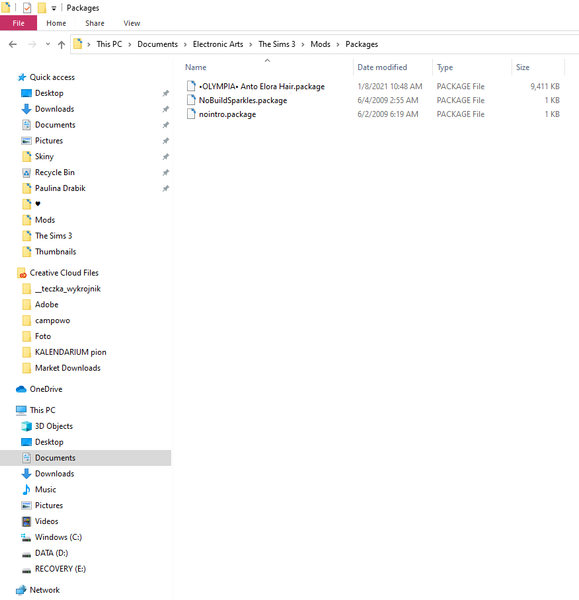Click the Properties checkmark icon in title bar
Viewport: 579px width, 600px height.
point(27,8)
